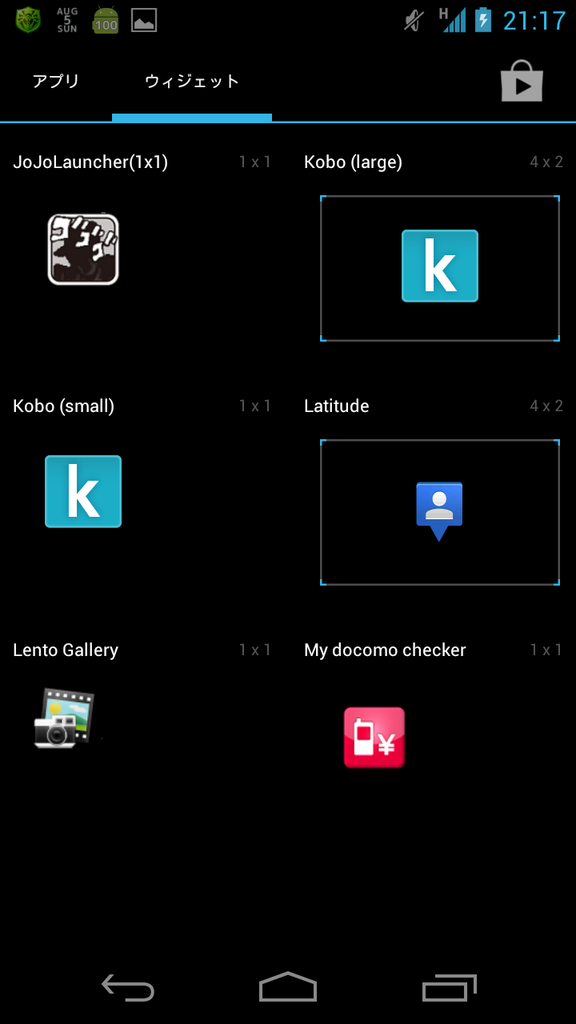Tap the Lento Gallery label
This screenshot has width=576, height=1024.
tap(65, 650)
